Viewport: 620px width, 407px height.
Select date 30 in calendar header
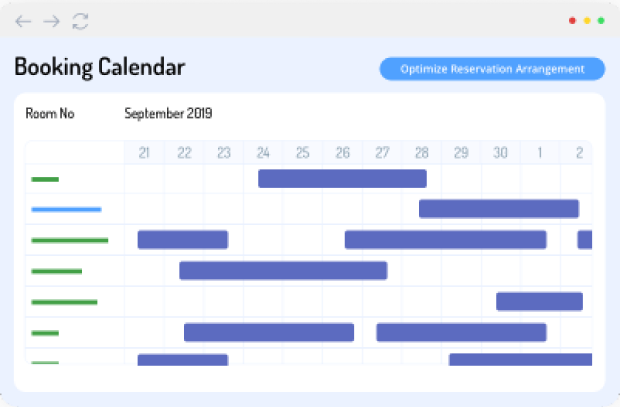[500, 153]
